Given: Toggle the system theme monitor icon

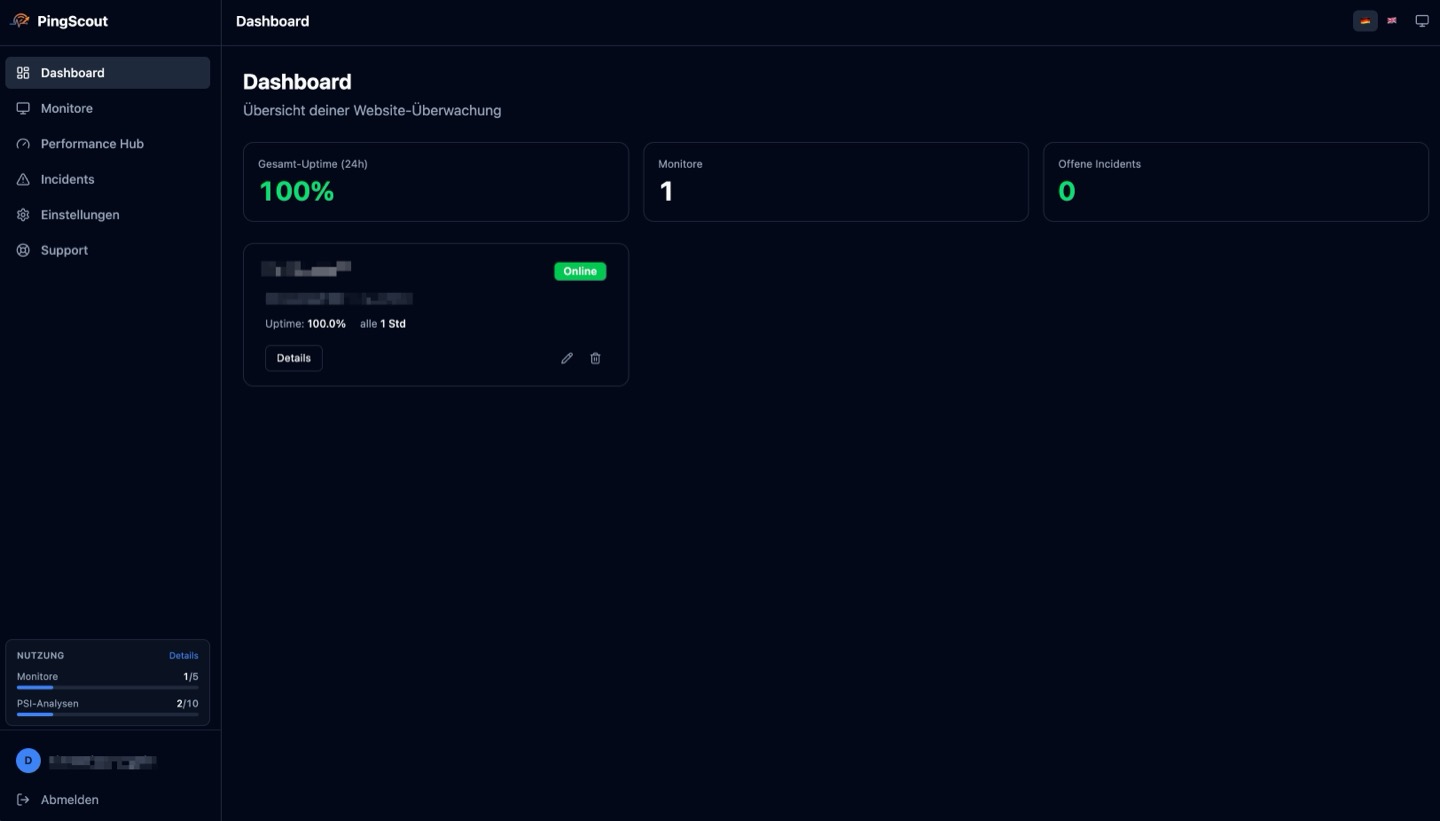Looking at the screenshot, I should (x=1422, y=21).
